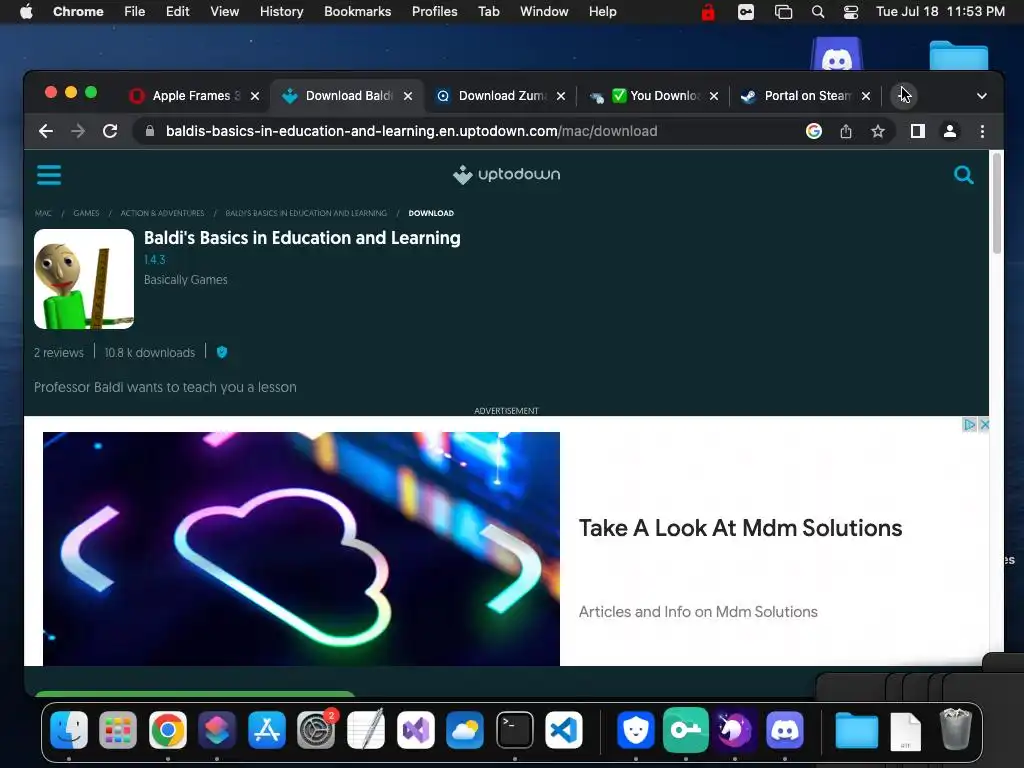Go back to the previous page

click(x=46, y=131)
